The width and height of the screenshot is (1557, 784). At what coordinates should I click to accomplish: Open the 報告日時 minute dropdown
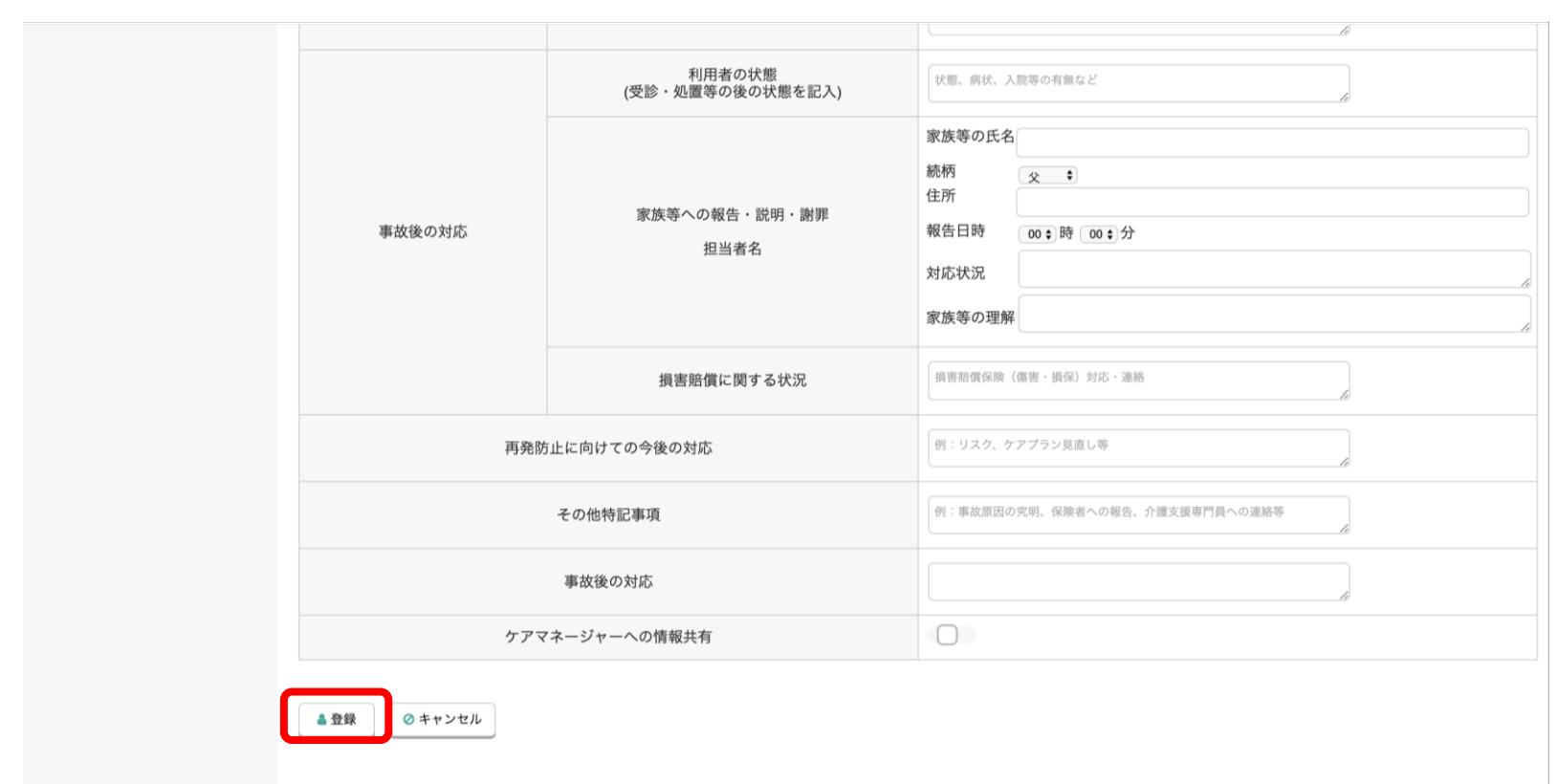click(1099, 234)
